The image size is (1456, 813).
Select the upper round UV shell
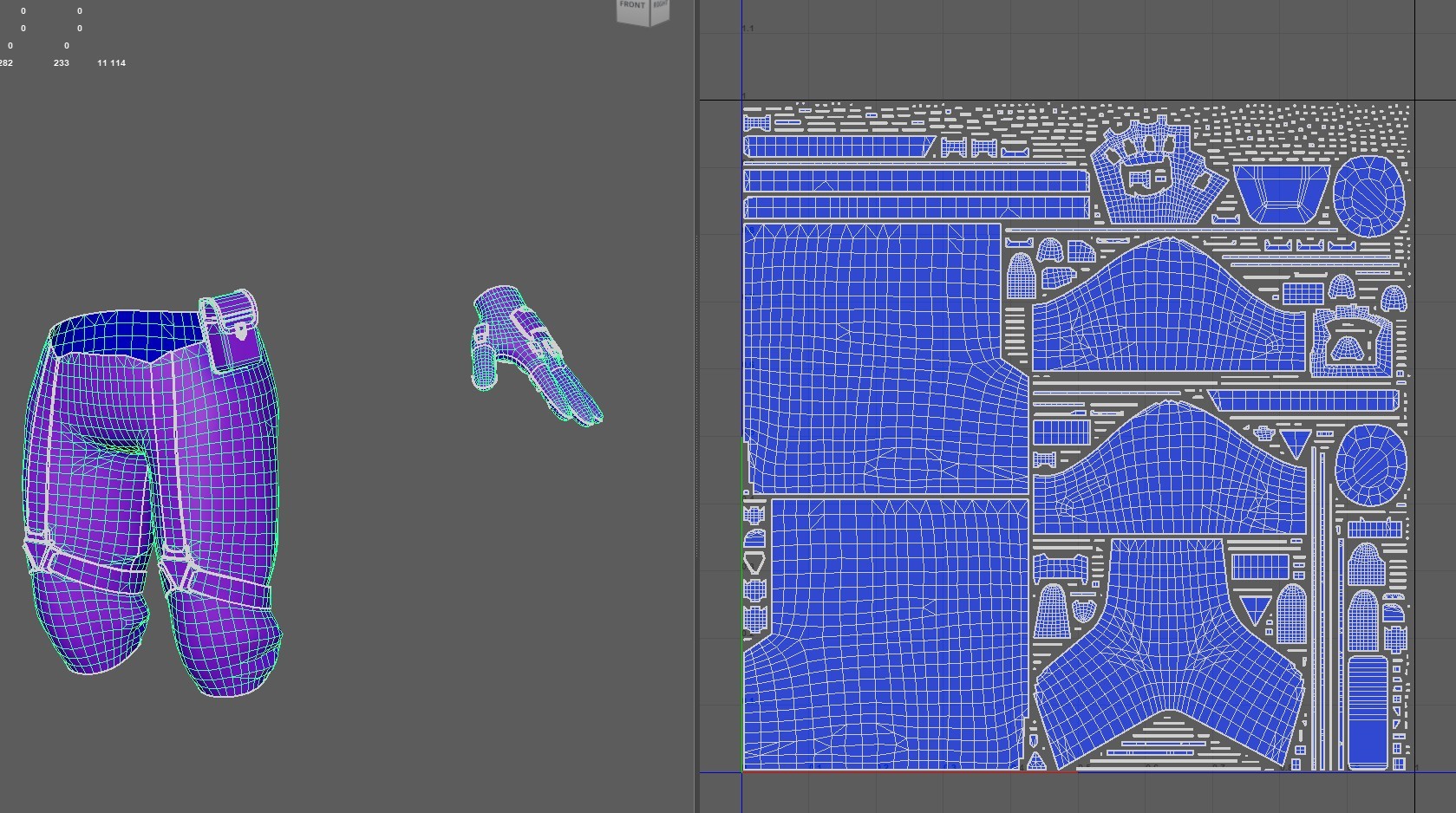[1368, 196]
